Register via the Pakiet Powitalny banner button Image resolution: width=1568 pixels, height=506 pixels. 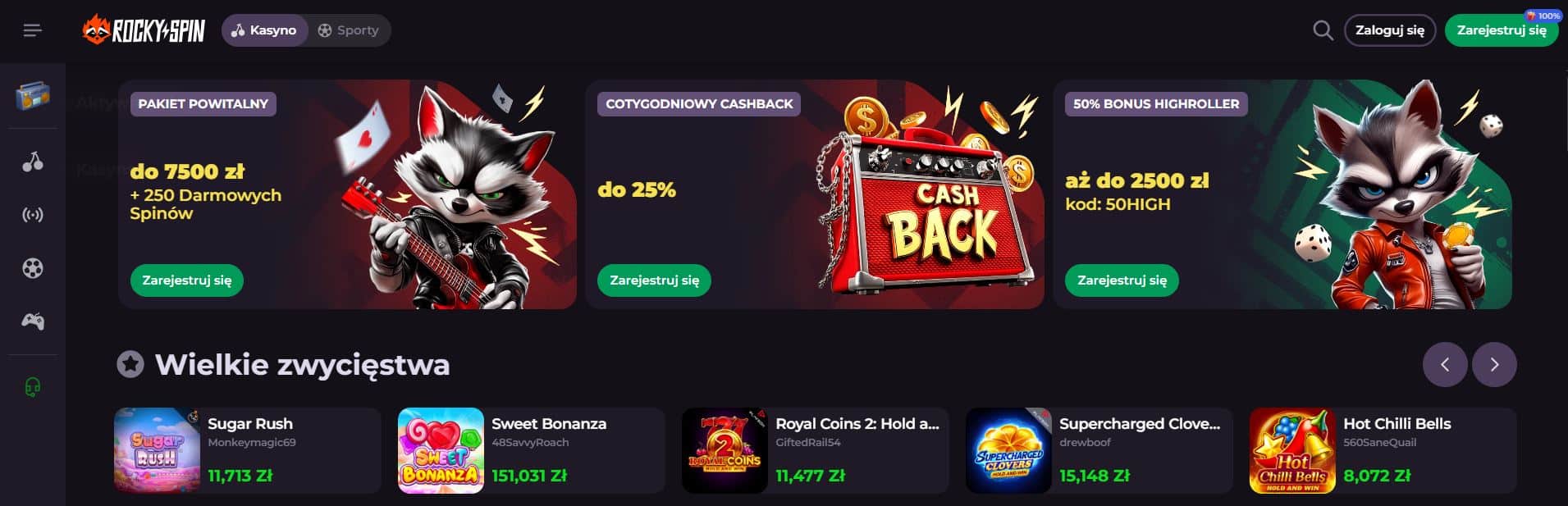[187, 280]
